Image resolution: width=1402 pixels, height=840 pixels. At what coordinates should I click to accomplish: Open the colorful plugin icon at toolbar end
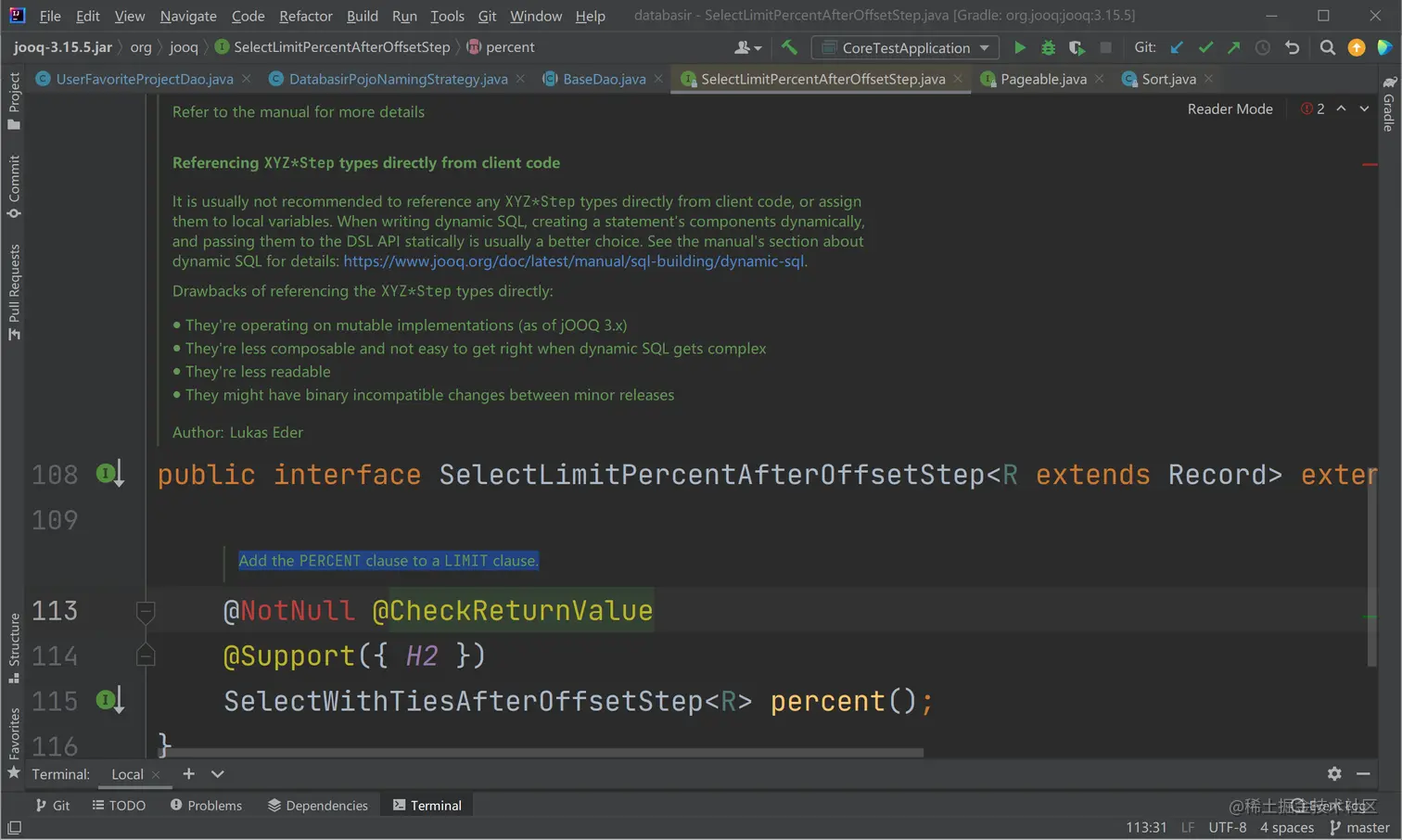(x=1384, y=47)
